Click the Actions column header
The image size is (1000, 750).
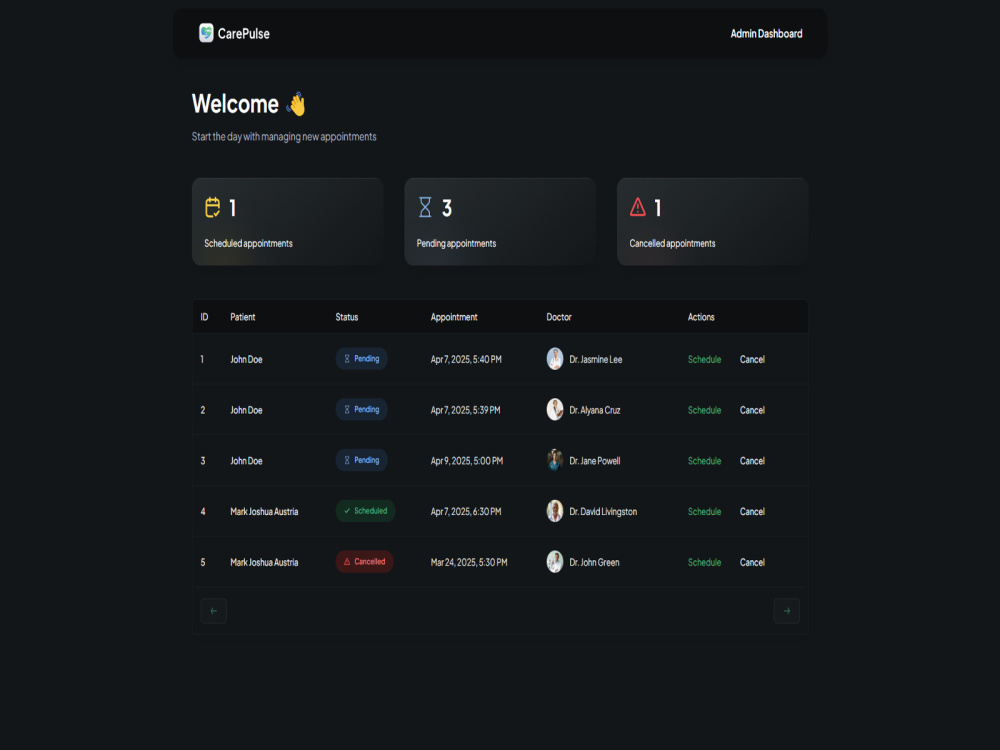pyautogui.click(x=701, y=317)
